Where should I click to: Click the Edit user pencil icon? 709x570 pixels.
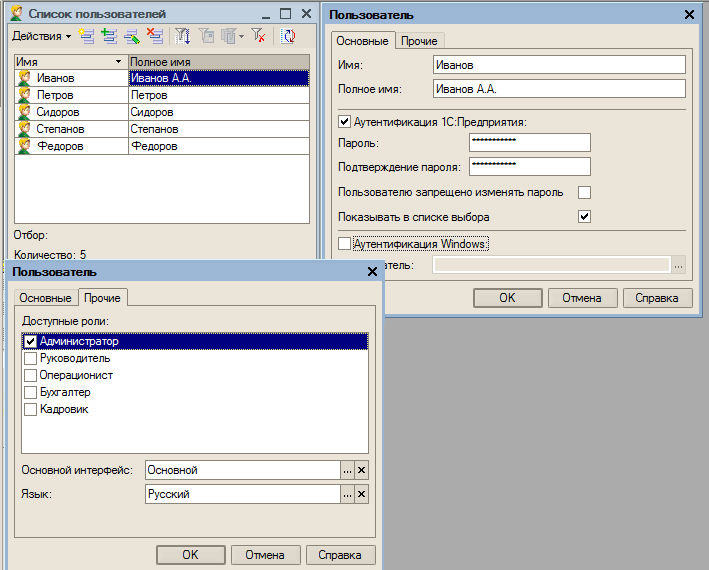tap(132, 36)
